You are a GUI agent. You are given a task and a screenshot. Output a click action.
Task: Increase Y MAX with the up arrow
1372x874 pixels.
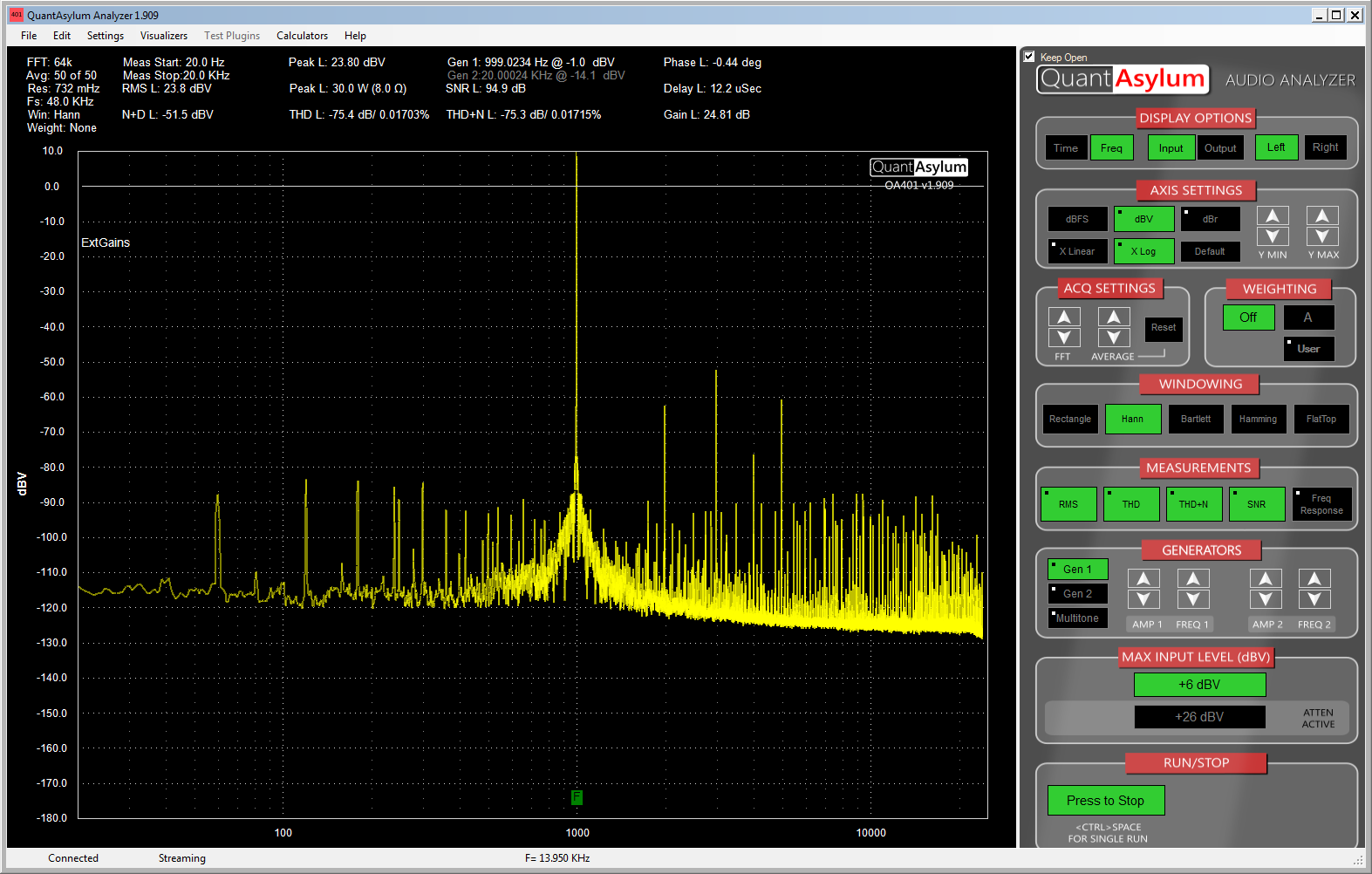tap(1322, 215)
